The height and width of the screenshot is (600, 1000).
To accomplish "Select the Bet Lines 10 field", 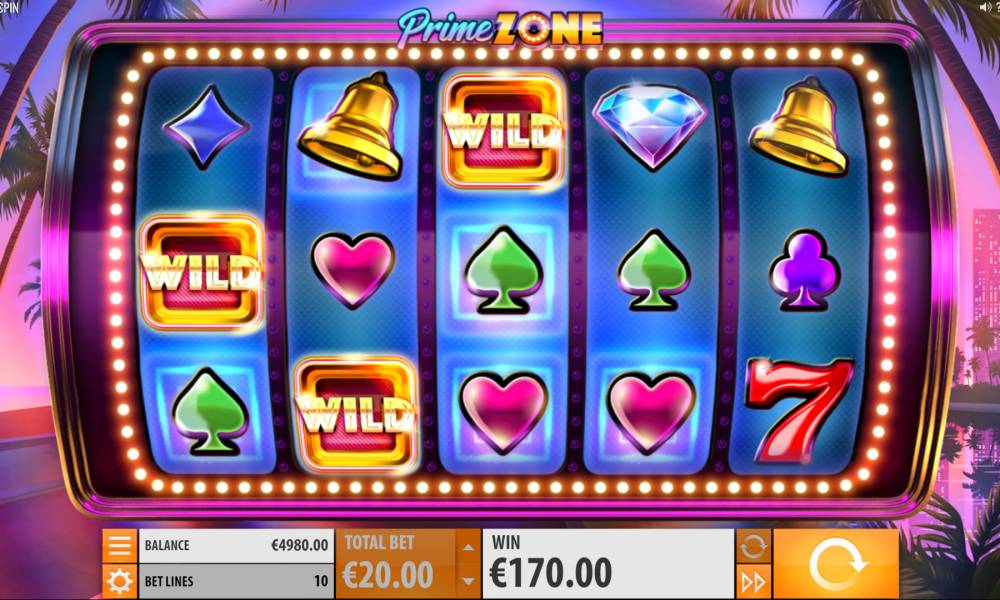I will [236, 581].
